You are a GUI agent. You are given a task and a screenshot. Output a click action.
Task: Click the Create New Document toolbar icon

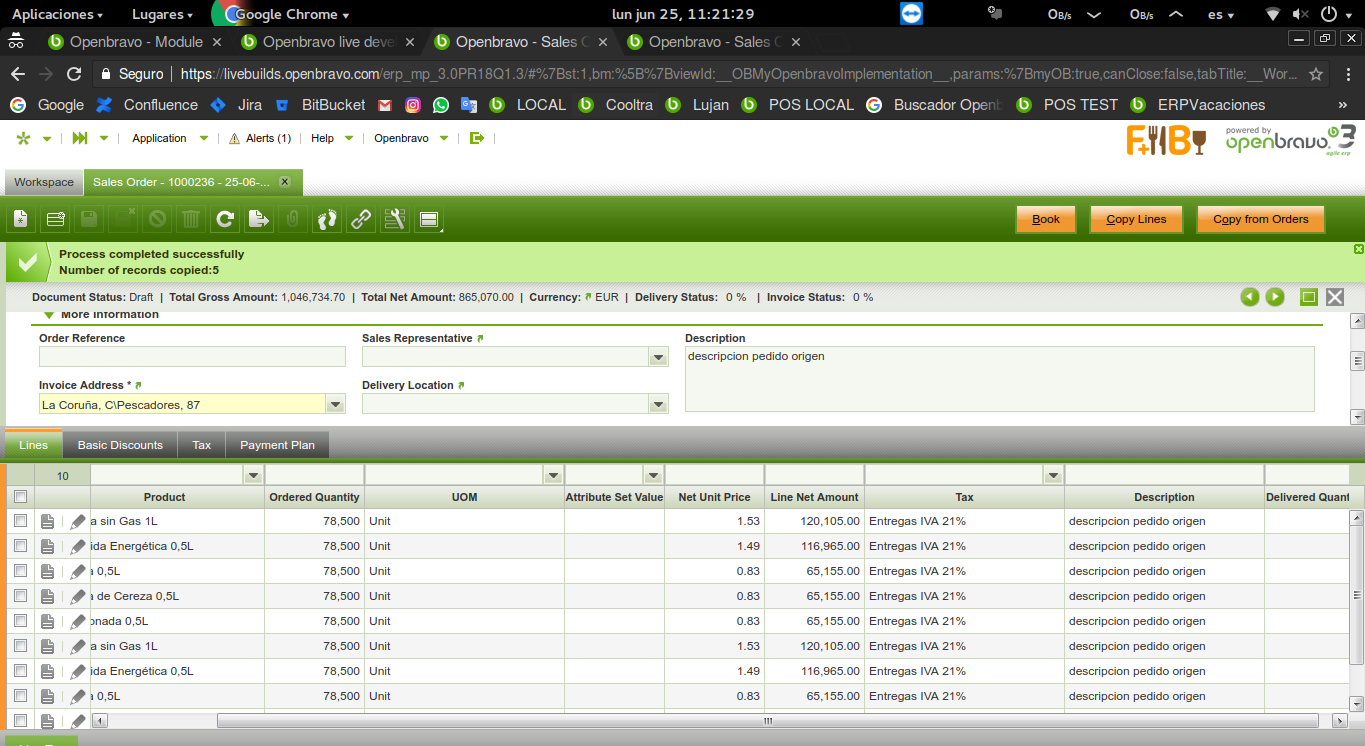(21, 219)
